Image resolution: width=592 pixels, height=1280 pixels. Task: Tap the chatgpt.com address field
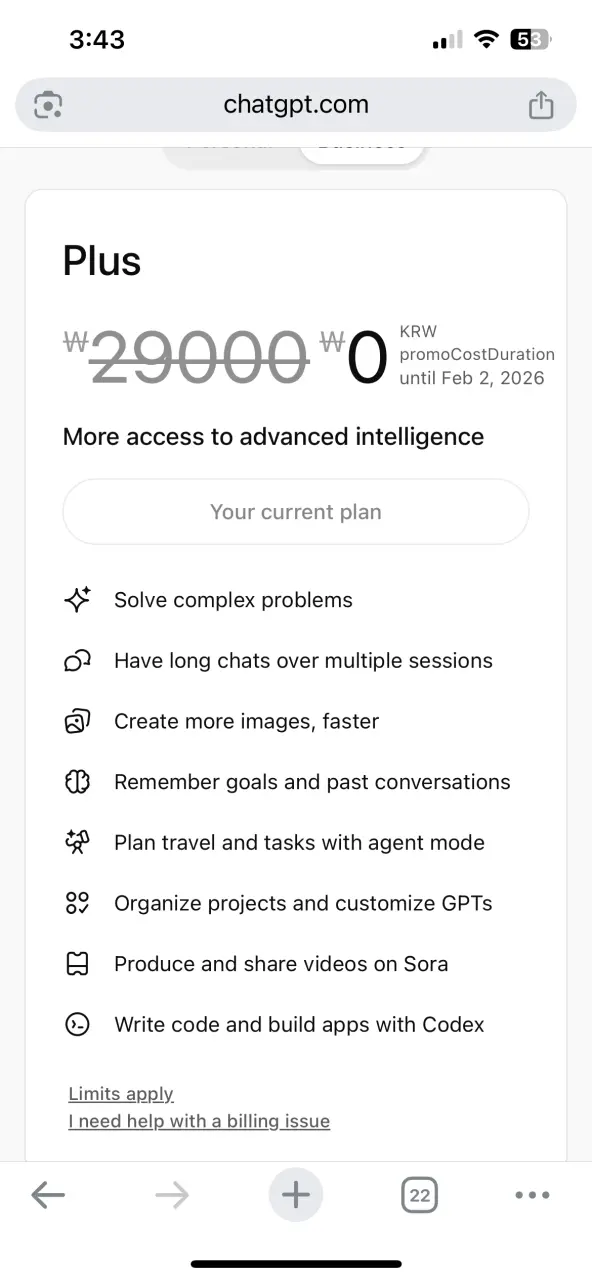296,105
